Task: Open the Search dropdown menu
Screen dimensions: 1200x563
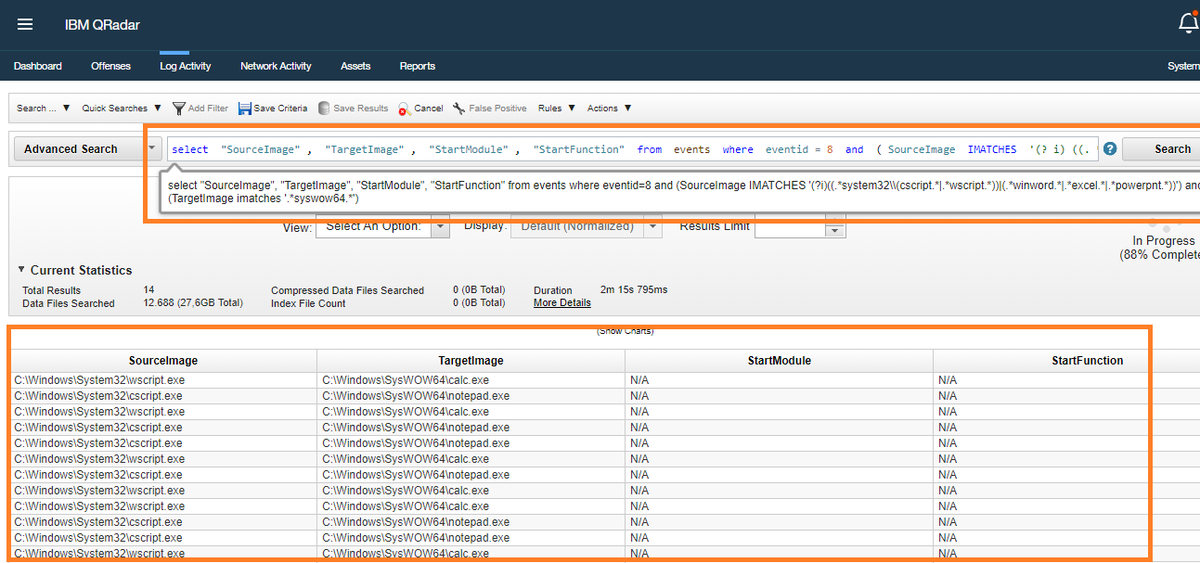Action: click(43, 108)
